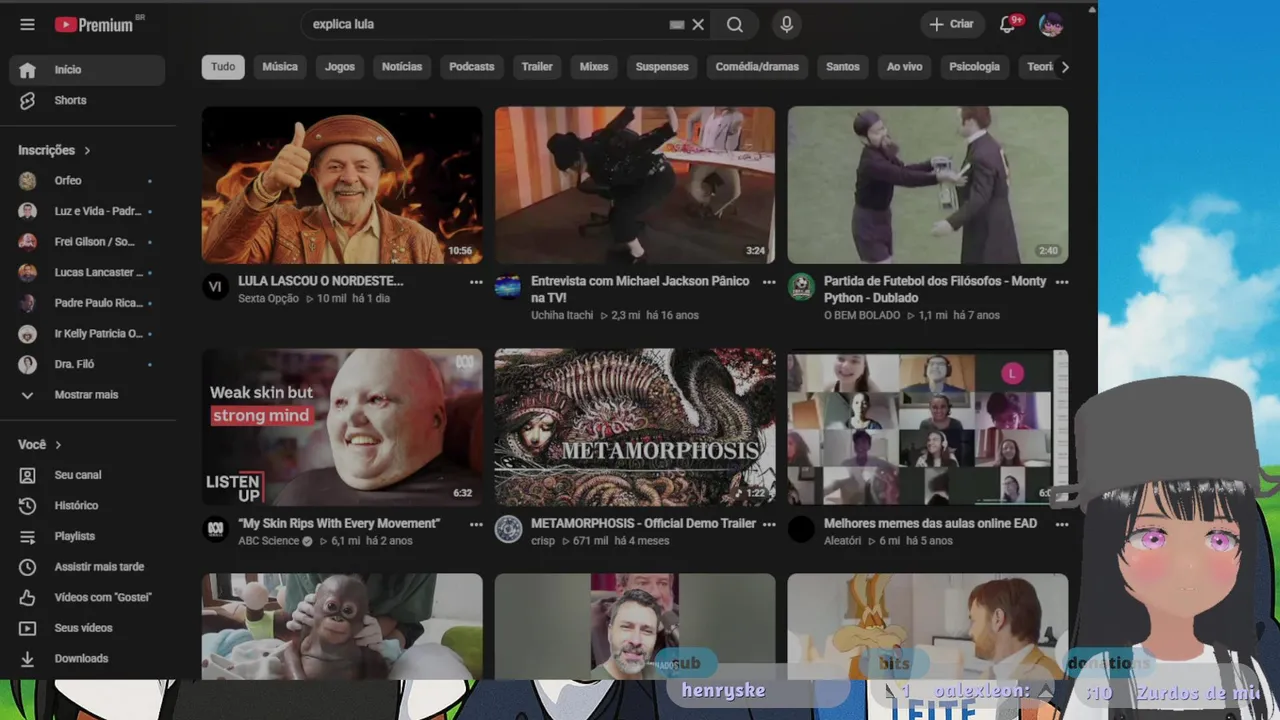Select the Tudo filter chip
The image size is (1280, 720).
(223, 67)
